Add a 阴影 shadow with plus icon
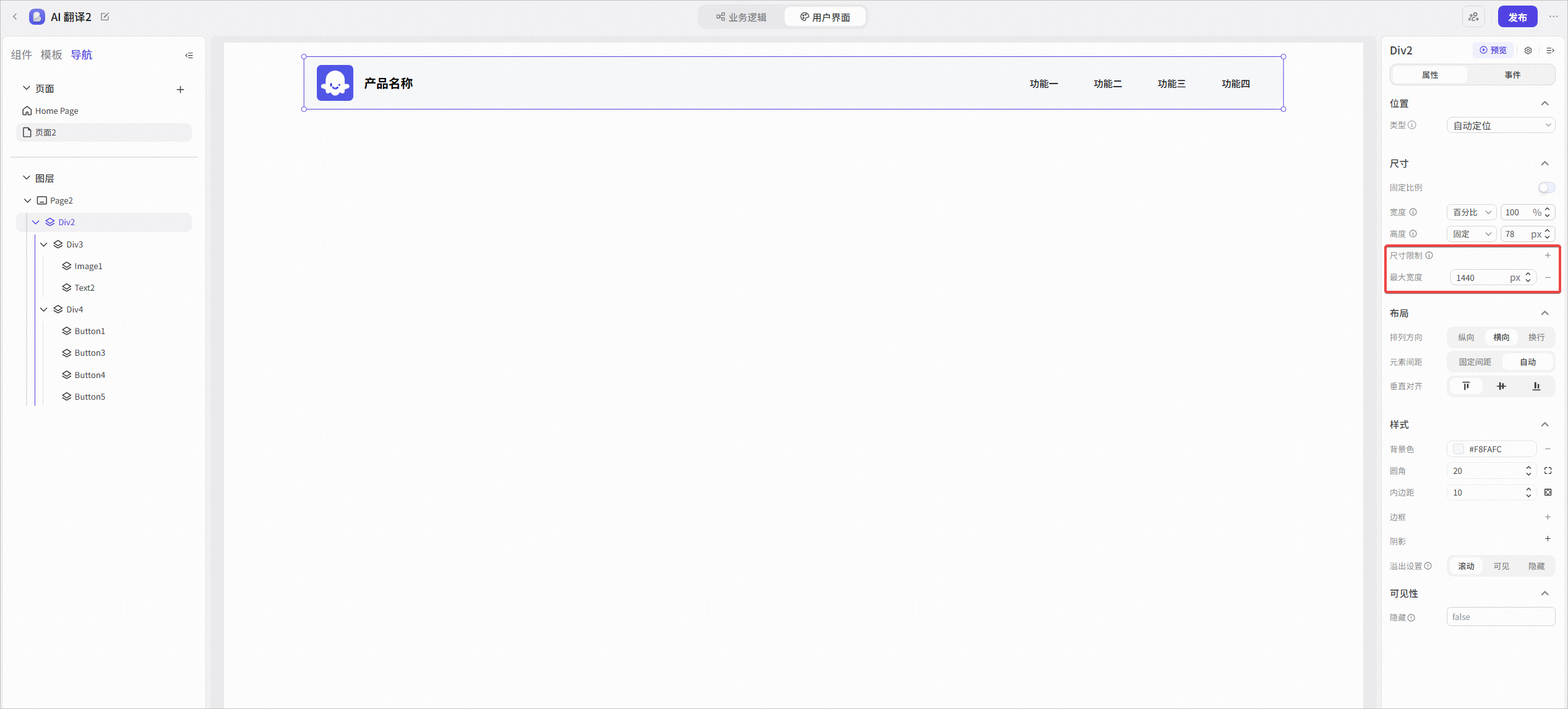1568x709 pixels. [x=1548, y=539]
